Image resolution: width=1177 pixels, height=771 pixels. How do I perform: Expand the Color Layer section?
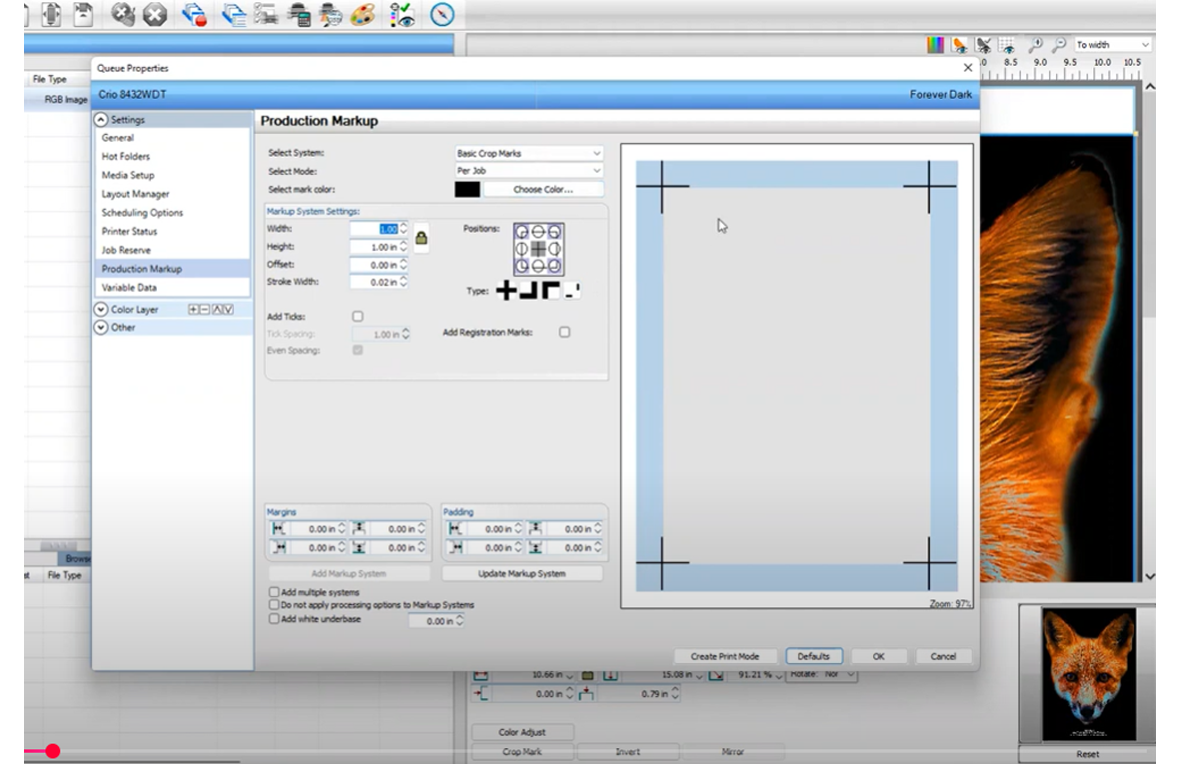[x=101, y=310]
